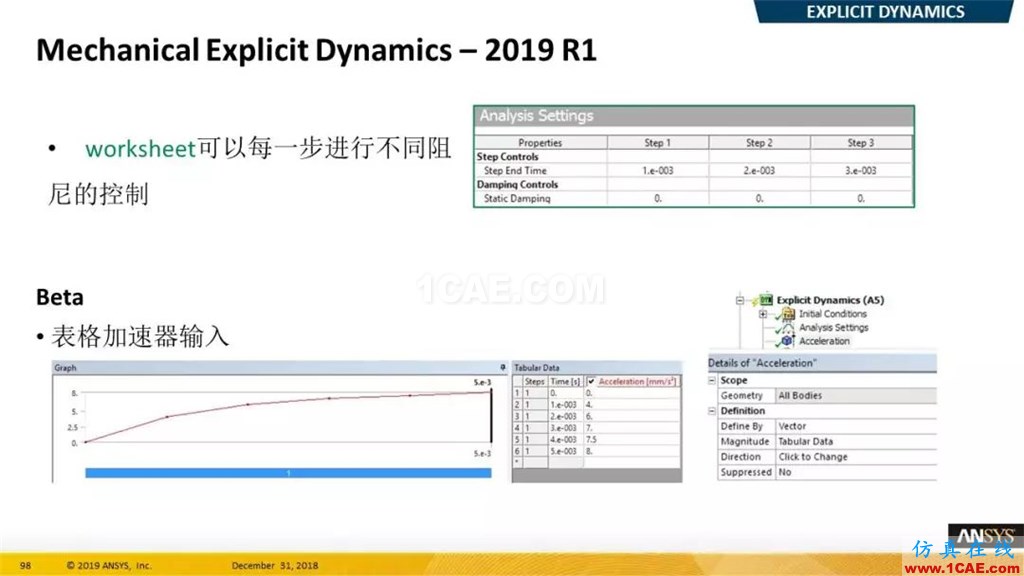Image resolution: width=1024 pixels, height=576 pixels.
Task: Click the Step End Time row label
Action: click(515, 170)
